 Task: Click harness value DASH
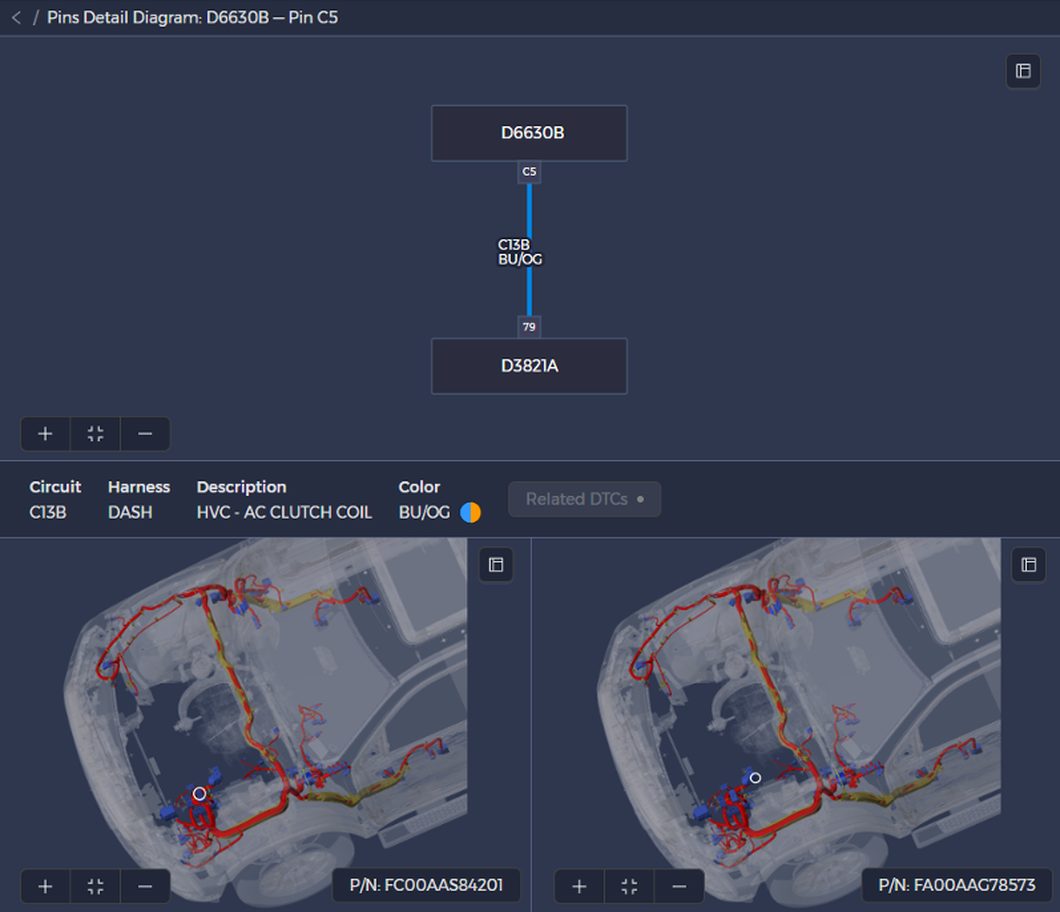point(130,512)
